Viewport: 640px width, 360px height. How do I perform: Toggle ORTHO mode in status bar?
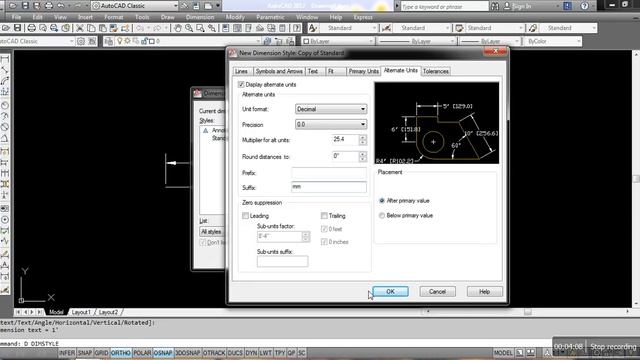coord(121,353)
